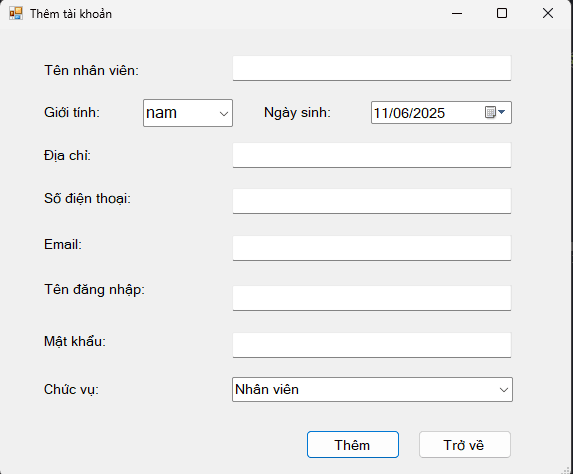Focus the Địa chỉ text field
Screen dimensions: 573x474
pos(372,155)
